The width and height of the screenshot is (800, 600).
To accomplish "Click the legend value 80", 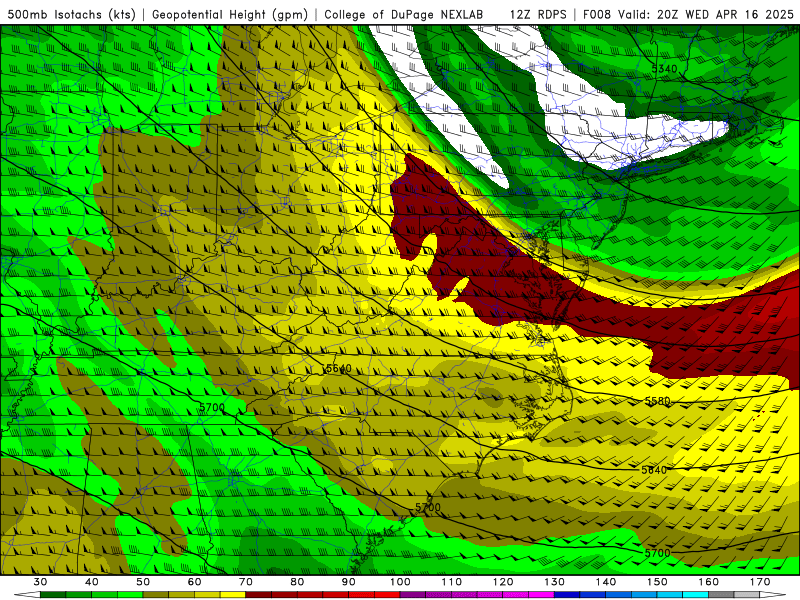I will point(297,582).
